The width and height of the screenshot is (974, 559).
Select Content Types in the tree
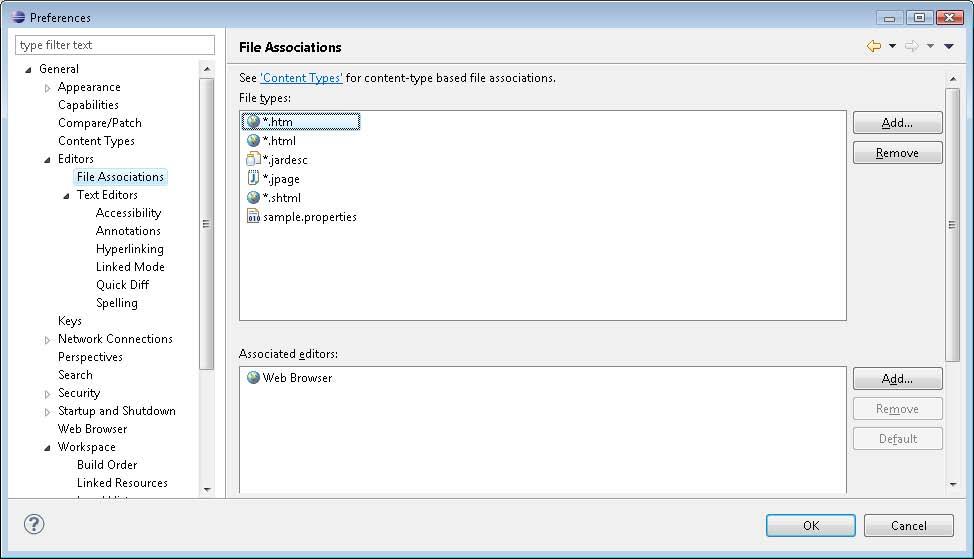(x=96, y=141)
